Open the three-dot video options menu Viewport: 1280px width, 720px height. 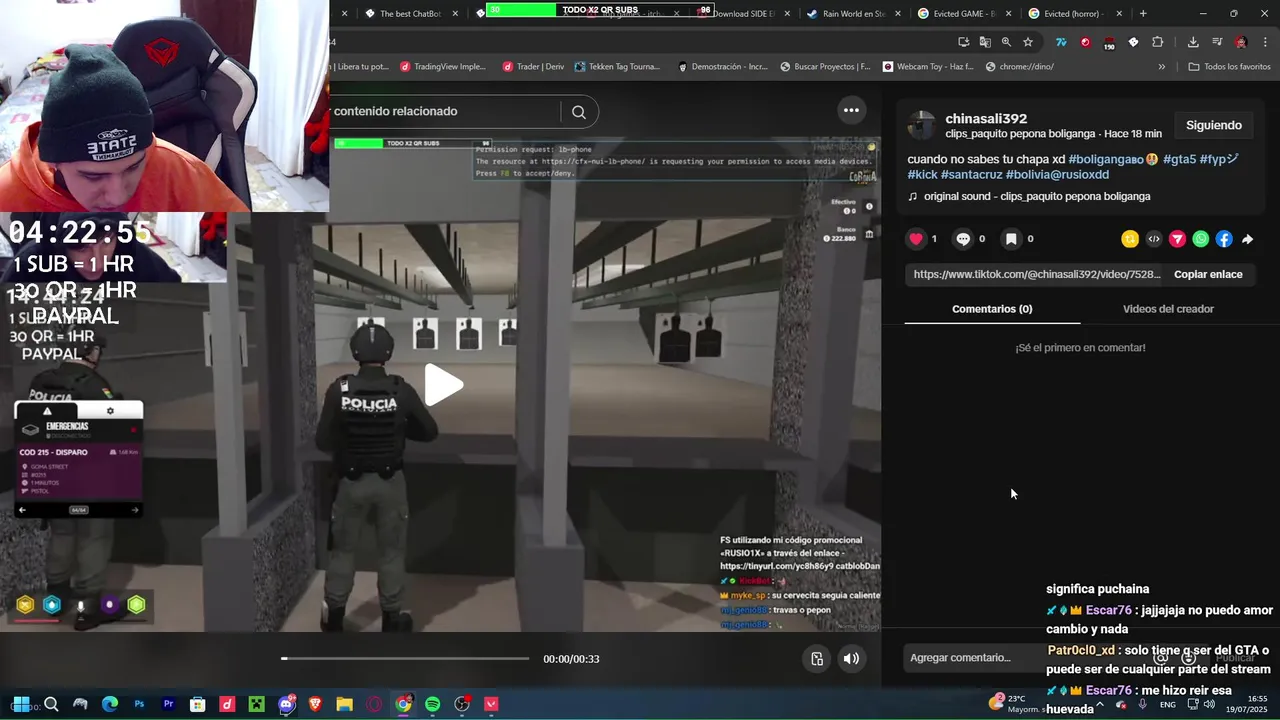[851, 111]
